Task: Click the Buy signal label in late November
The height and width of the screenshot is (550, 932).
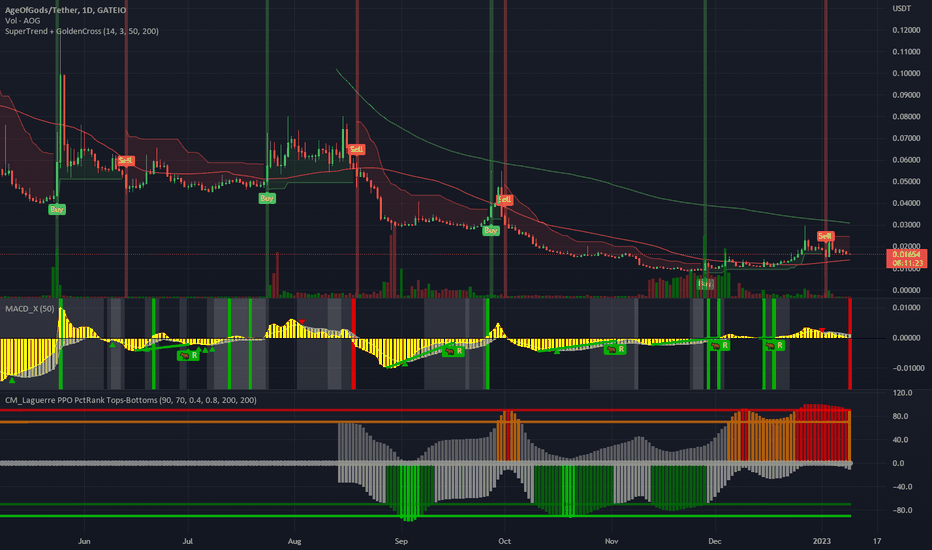Action: [706, 284]
